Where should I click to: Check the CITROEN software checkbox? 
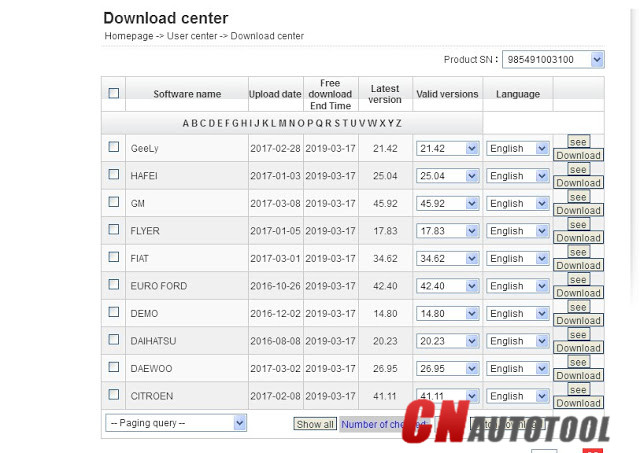[114, 395]
